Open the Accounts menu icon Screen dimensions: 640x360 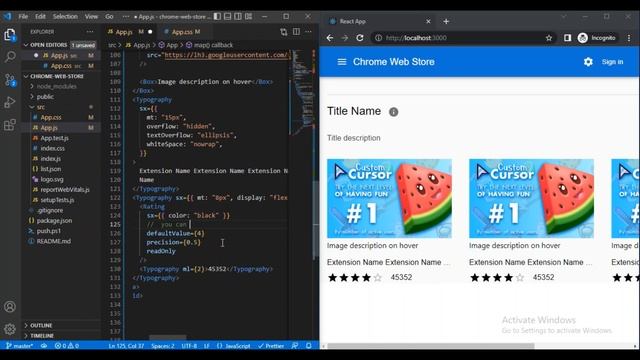point(10,307)
